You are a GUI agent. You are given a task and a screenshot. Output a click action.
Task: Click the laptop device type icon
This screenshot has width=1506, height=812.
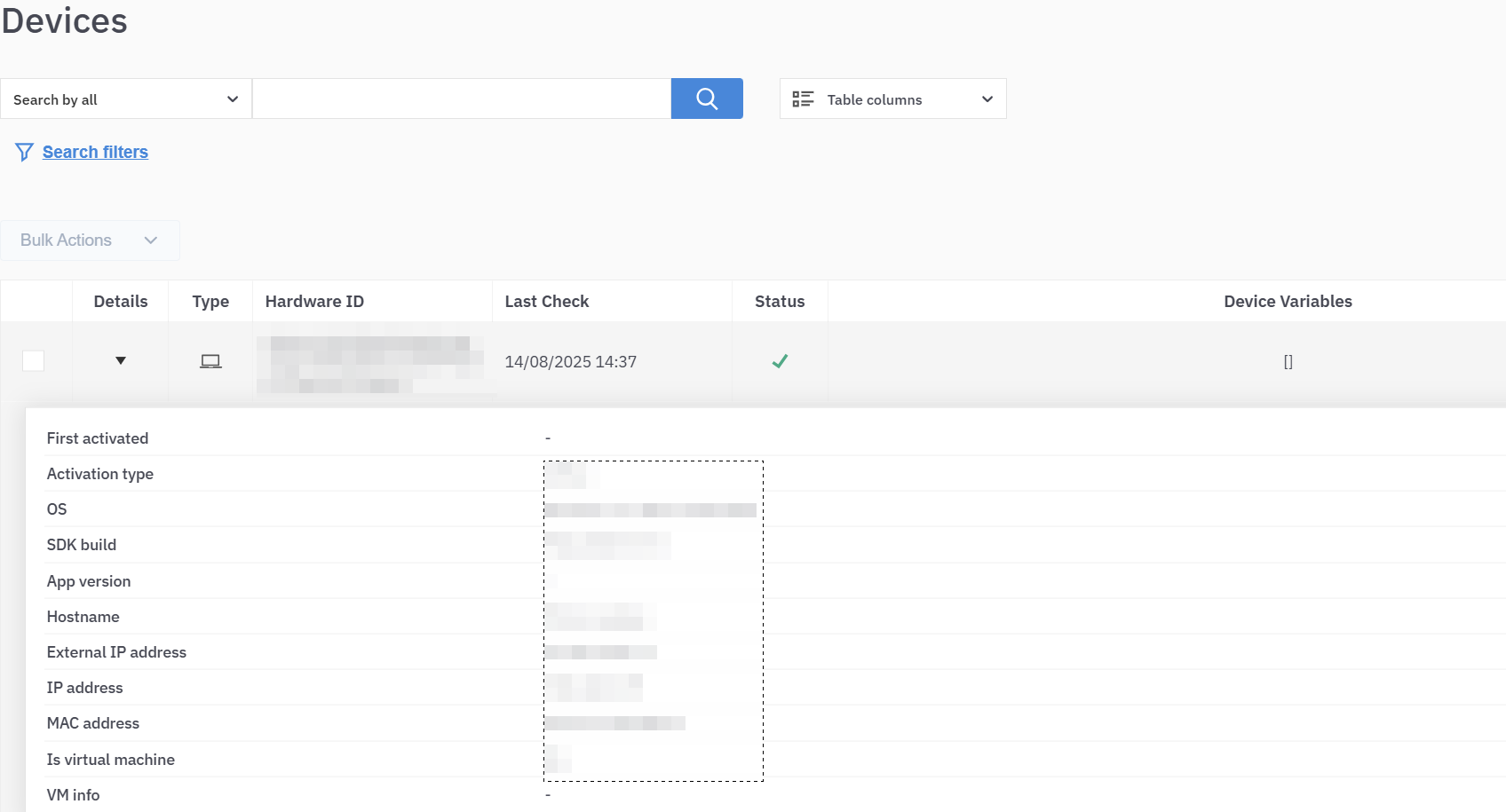(x=210, y=361)
